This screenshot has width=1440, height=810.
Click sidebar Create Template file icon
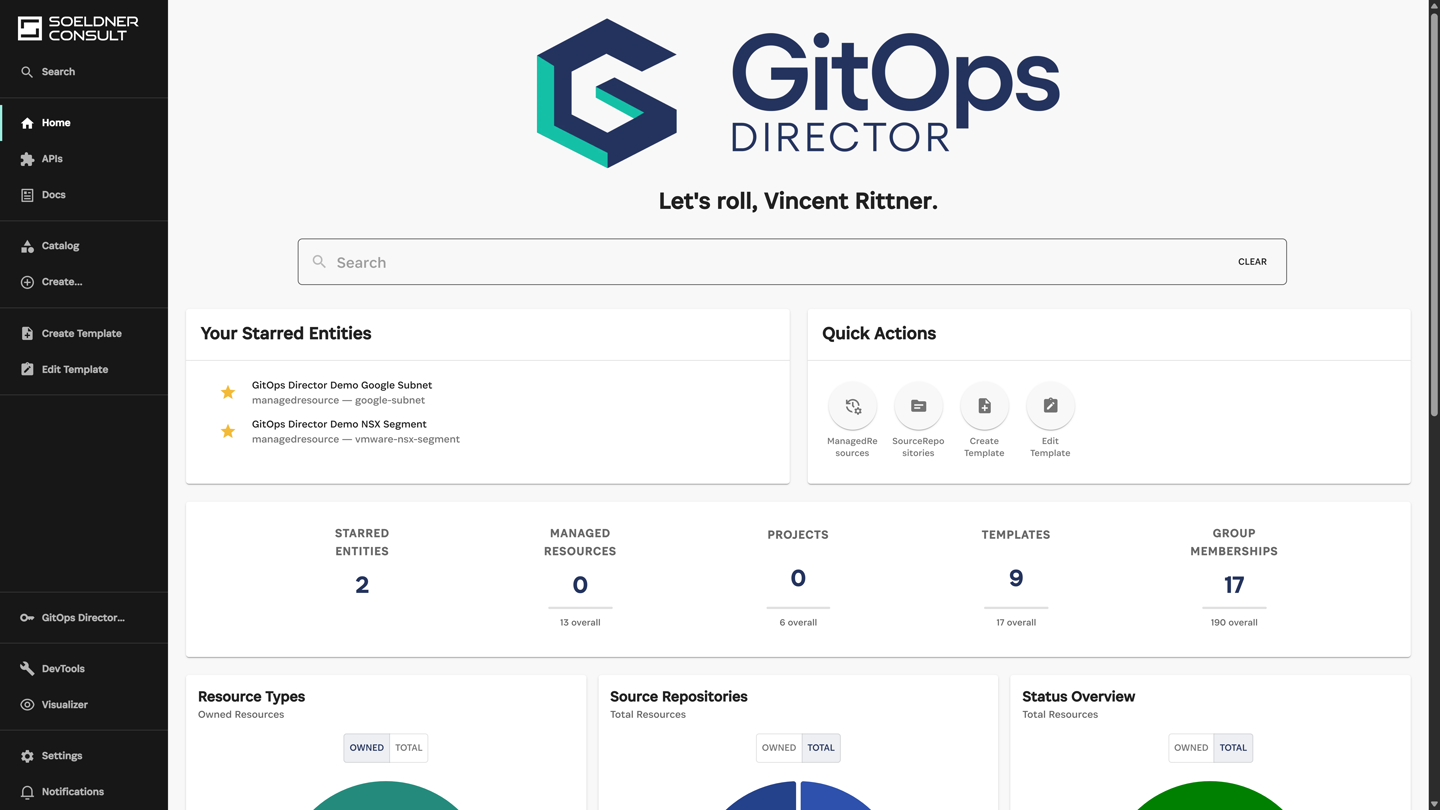27,333
